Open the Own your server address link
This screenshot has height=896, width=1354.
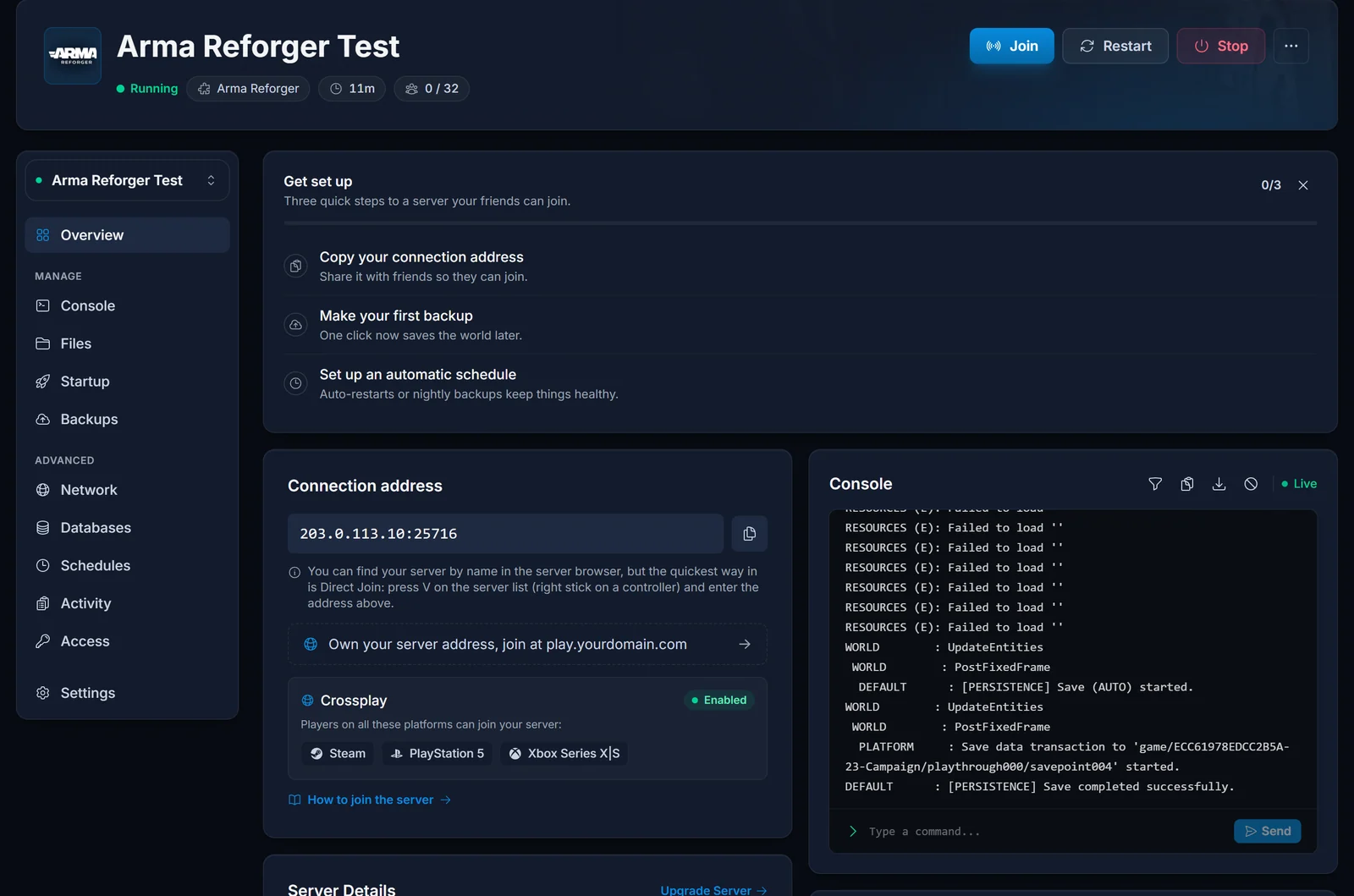(527, 645)
